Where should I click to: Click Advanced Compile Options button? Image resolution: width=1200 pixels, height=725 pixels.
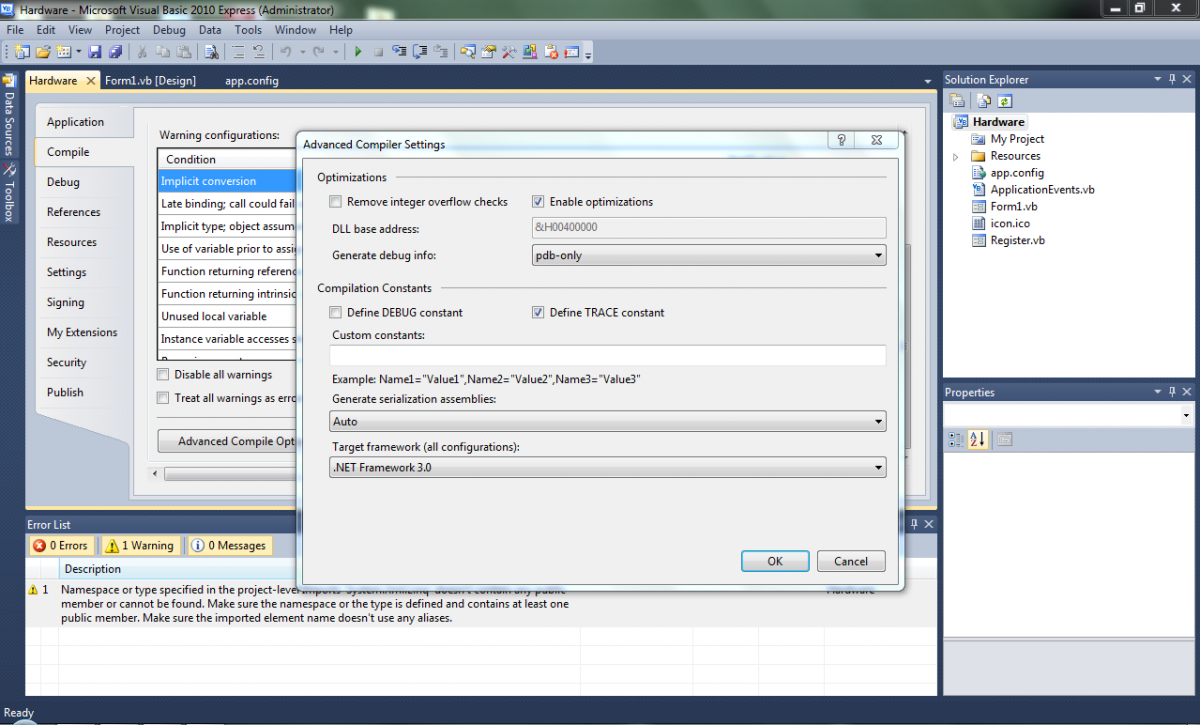229,441
